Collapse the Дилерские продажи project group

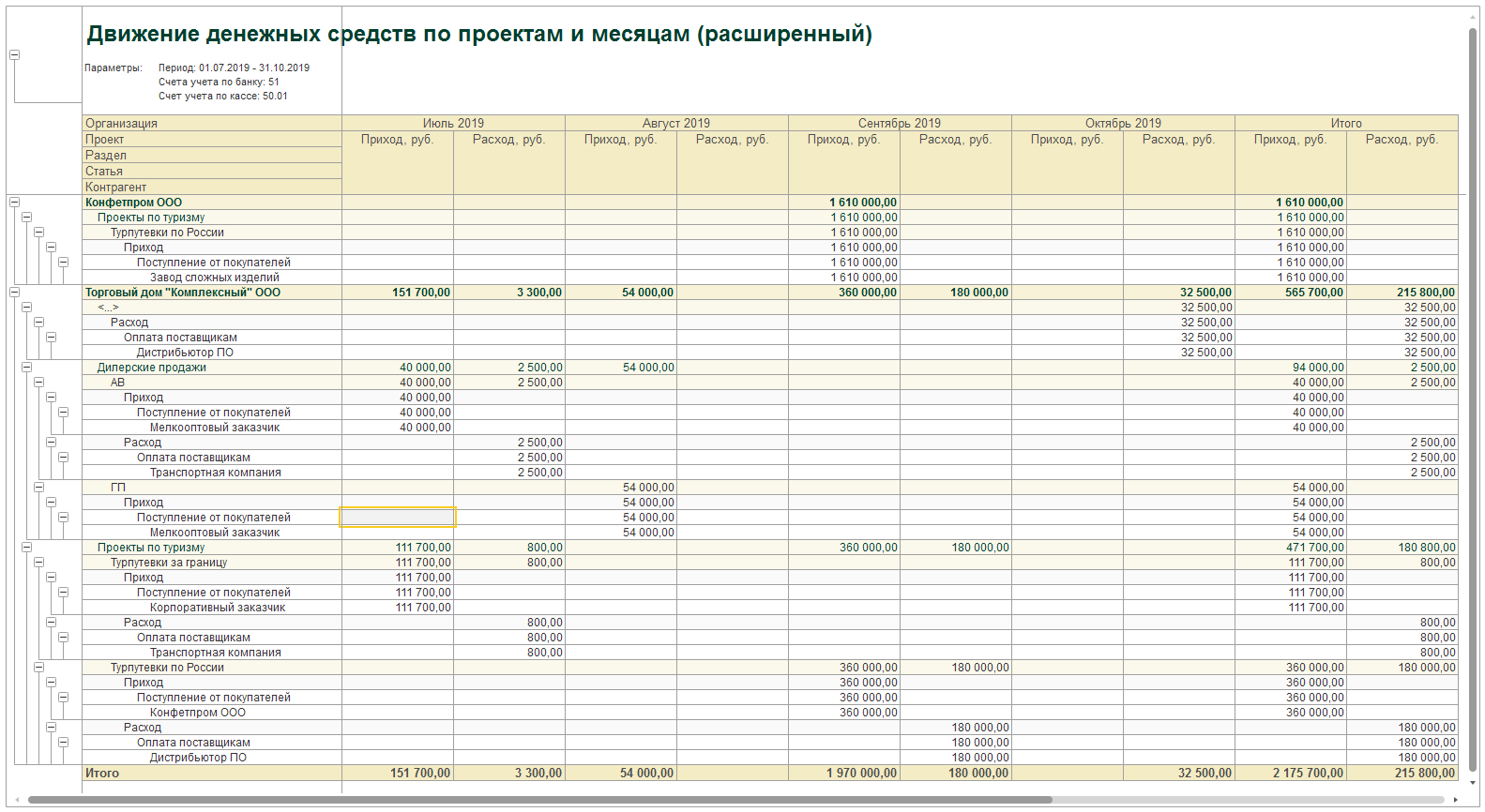tap(26, 367)
